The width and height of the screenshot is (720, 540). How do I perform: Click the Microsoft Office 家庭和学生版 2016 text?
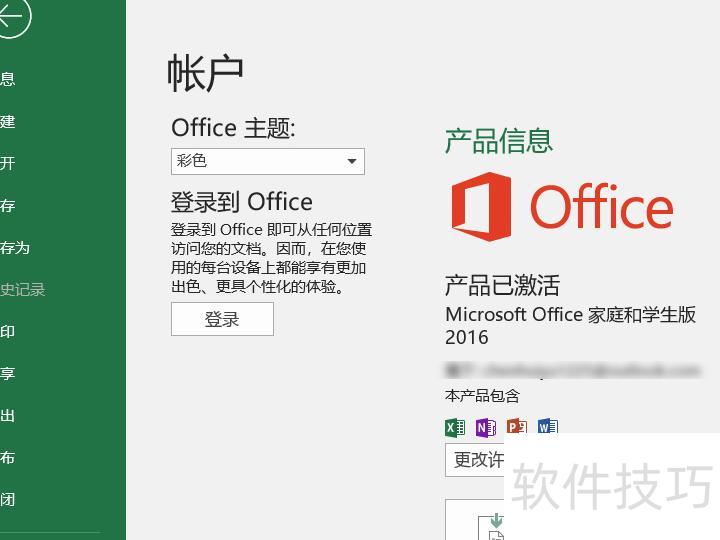570,326
